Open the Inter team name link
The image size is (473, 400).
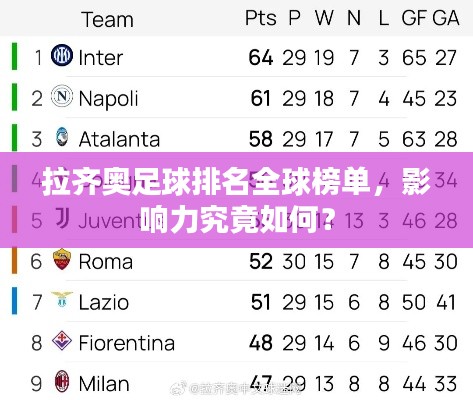click(101, 58)
